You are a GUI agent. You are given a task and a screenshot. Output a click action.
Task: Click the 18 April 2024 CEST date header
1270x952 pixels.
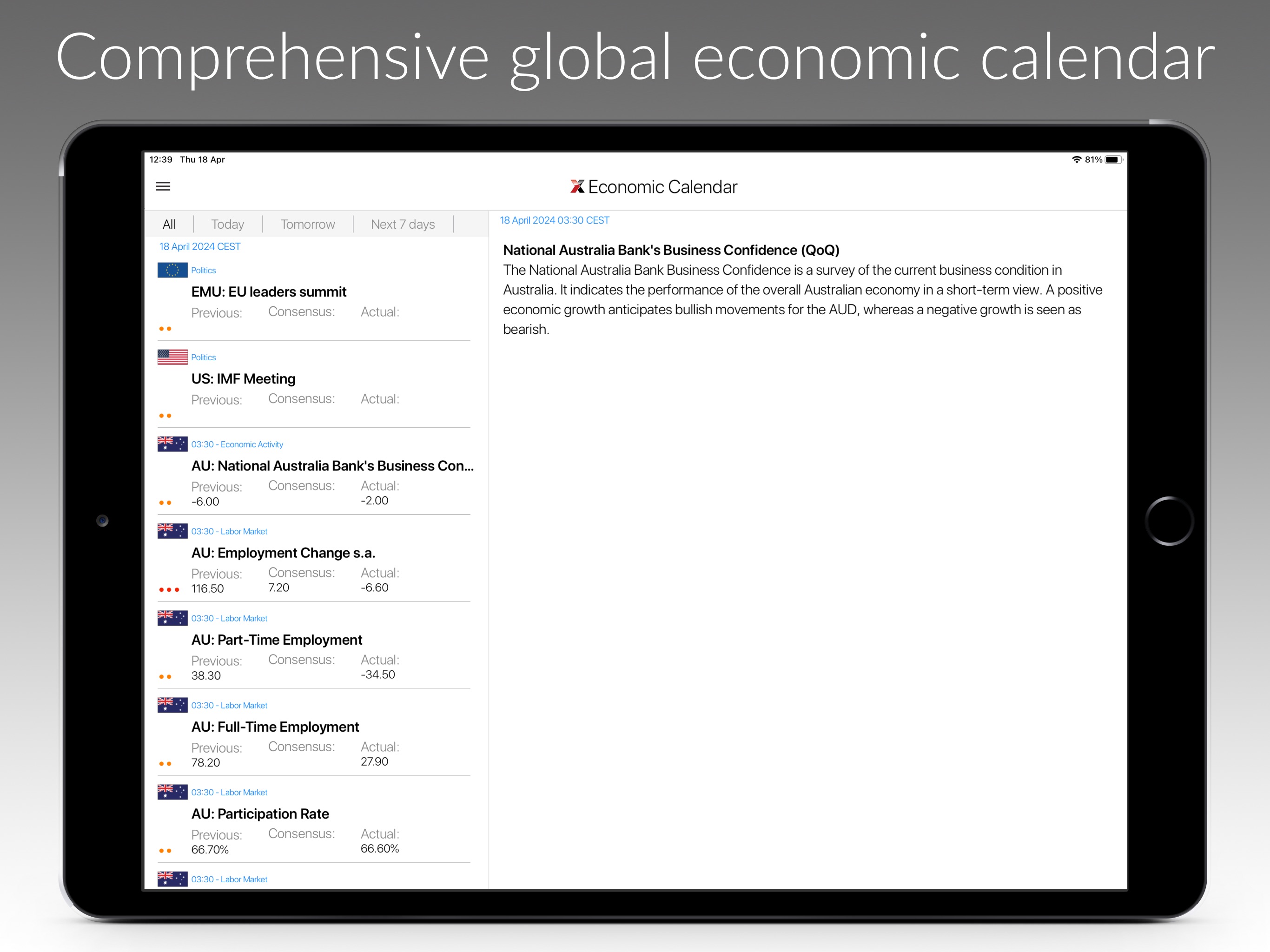point(200,246)
